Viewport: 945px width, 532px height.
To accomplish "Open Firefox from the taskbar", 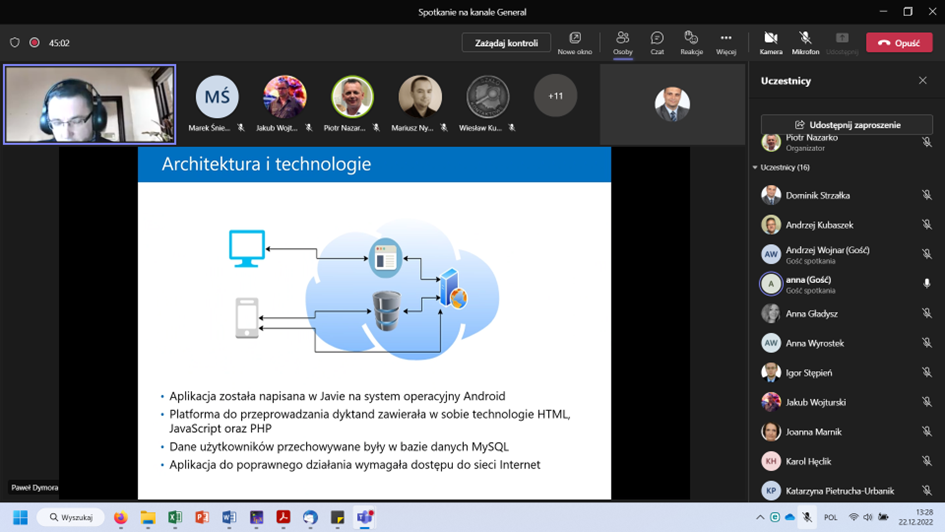I will click(121, 518).
